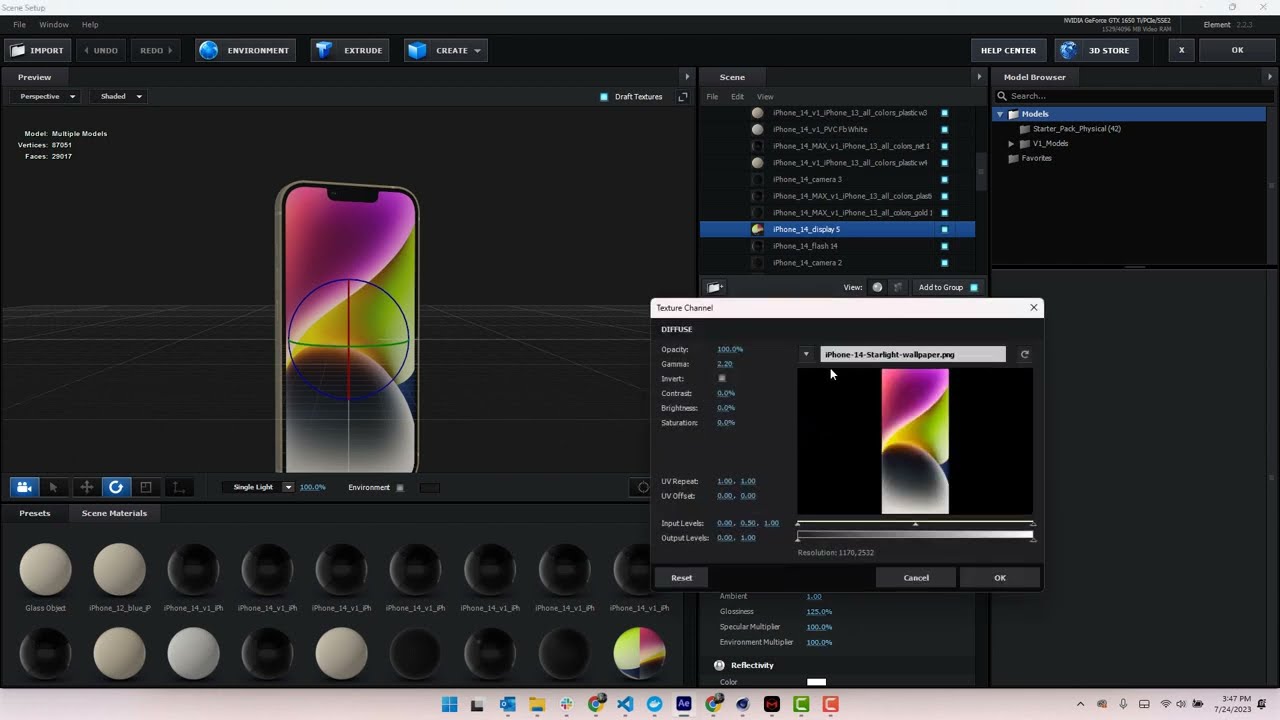This screenshot has width=1280, height=720.
Task: Open the File menu in the menu bar
Action: pos(19,24)
